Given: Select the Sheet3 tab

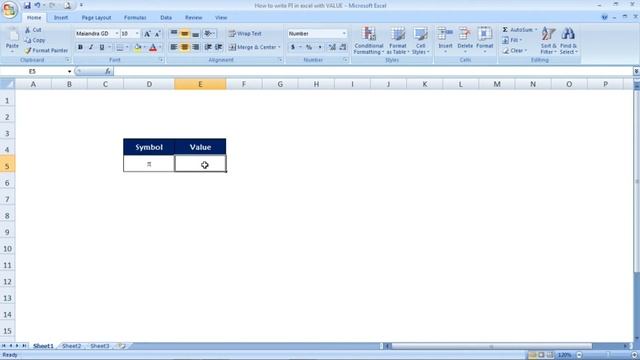Looking at the screenshot, I should [100, 346].
